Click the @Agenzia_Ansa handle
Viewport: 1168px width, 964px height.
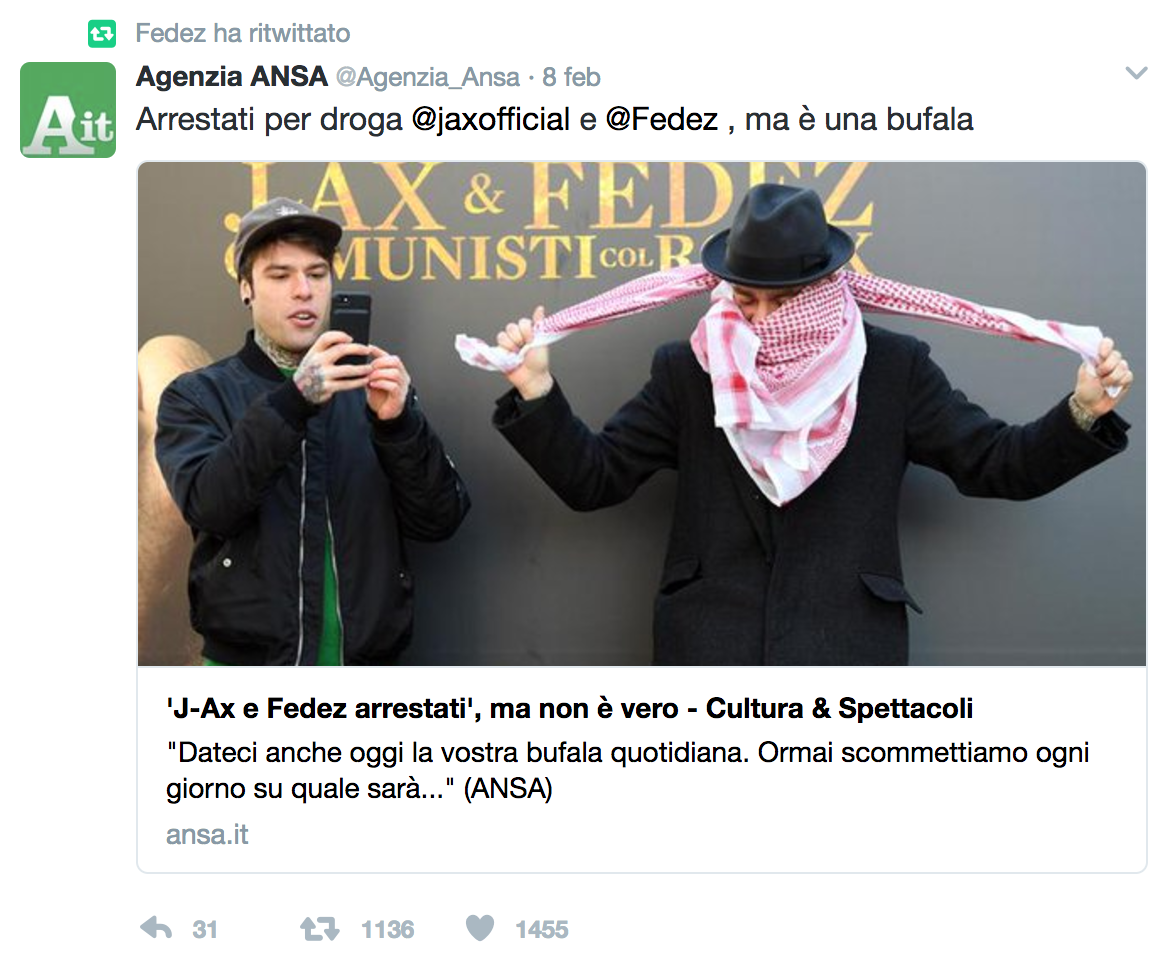(428, 77)
